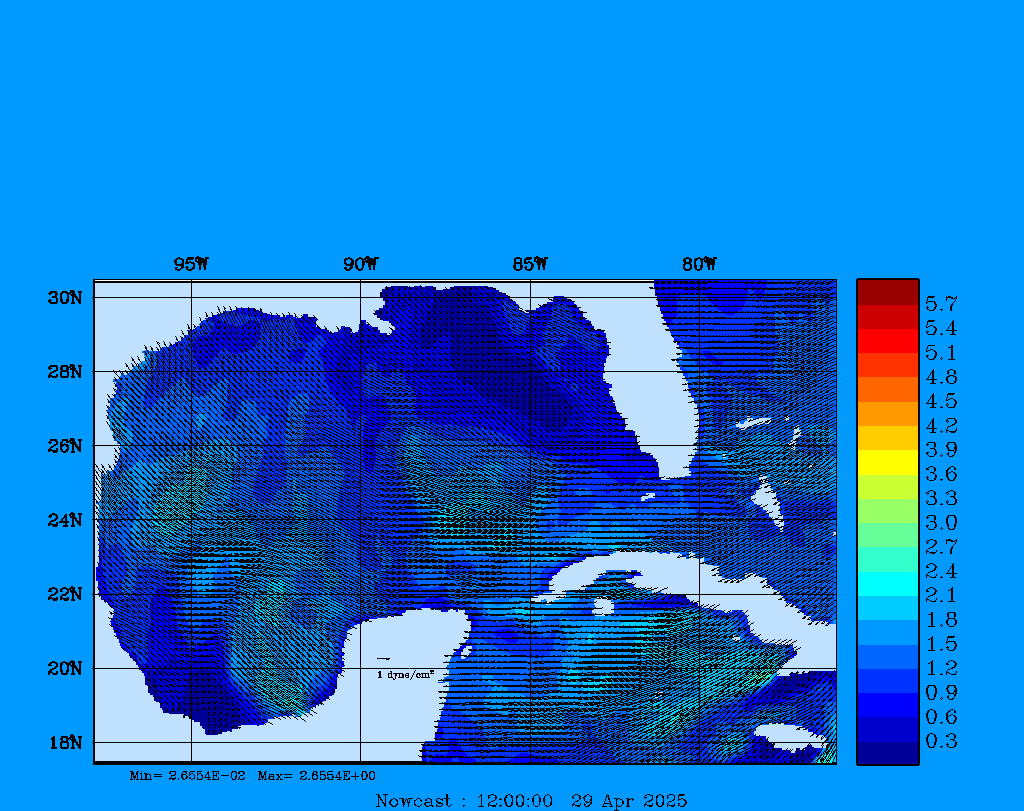Click the dark red swatch atop the color bar
Screen dimensions: 1024x811
887,292
